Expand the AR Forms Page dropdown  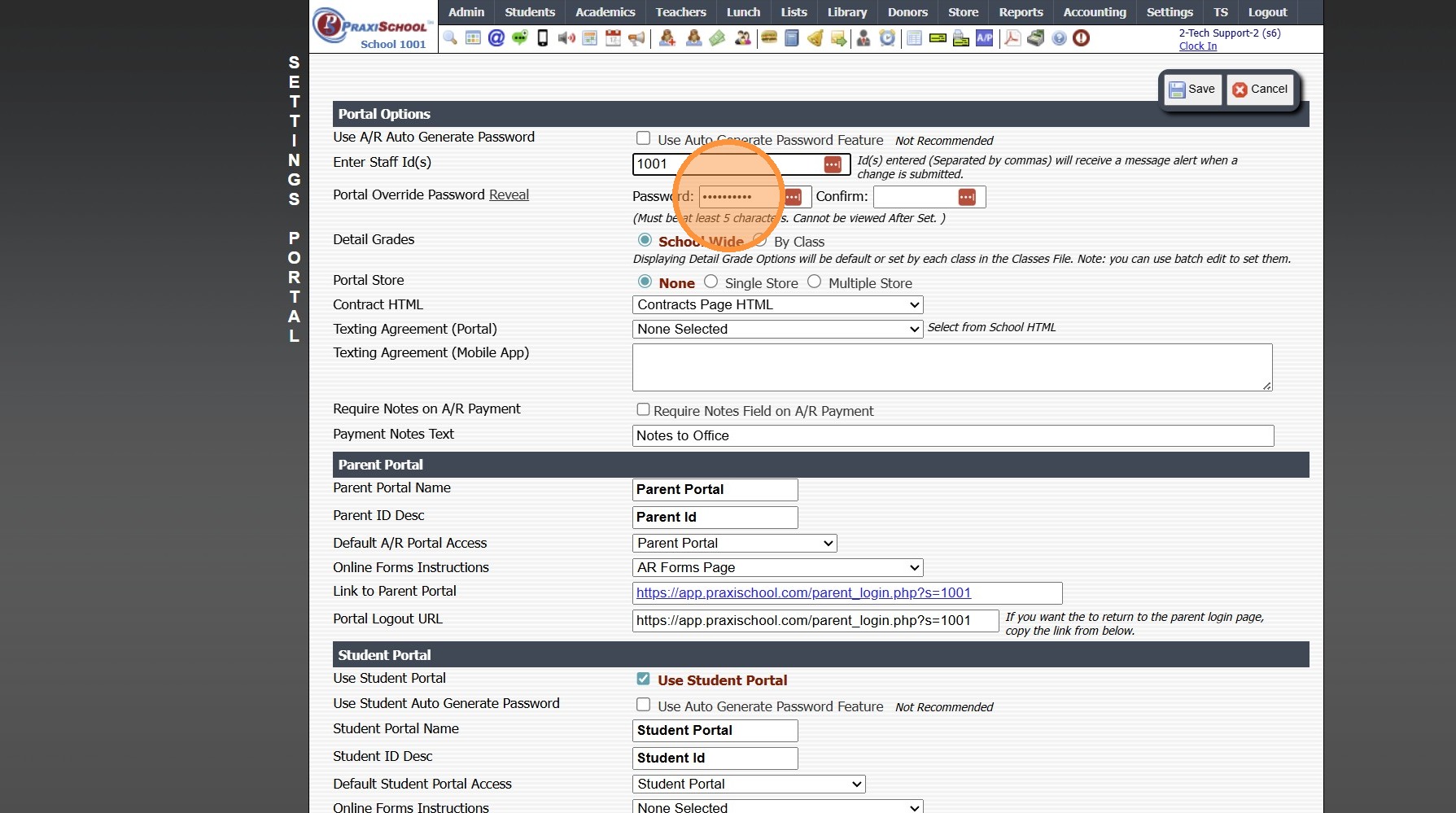point(777,567)
